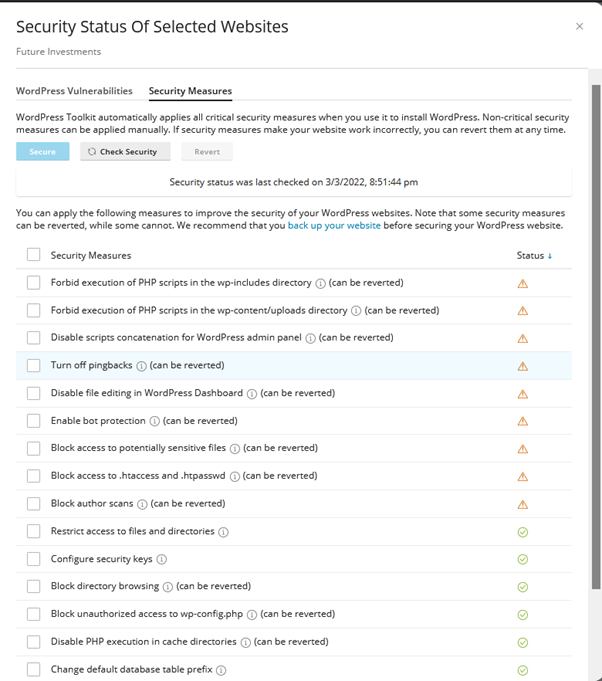Click the vertical scrollbar of the dialog
Image resolution: width=602 pixels, height=681 pixels.
coord(596,330)
